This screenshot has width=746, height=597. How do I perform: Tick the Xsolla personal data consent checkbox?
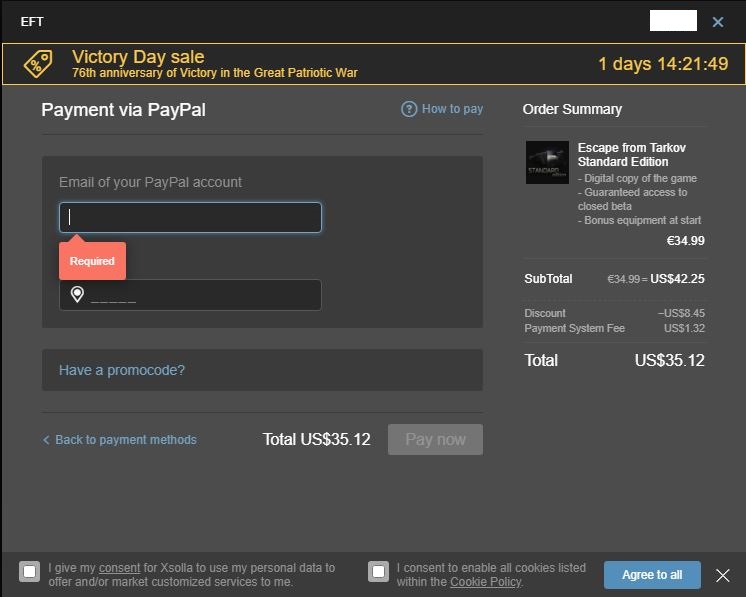[x=29, y=571]
